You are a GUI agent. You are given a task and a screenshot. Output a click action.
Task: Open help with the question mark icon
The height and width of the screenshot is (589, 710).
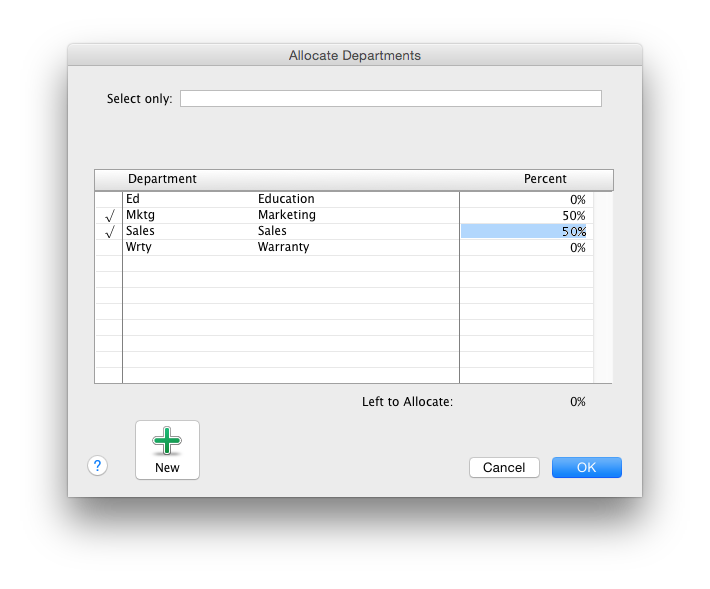(97, 466)
